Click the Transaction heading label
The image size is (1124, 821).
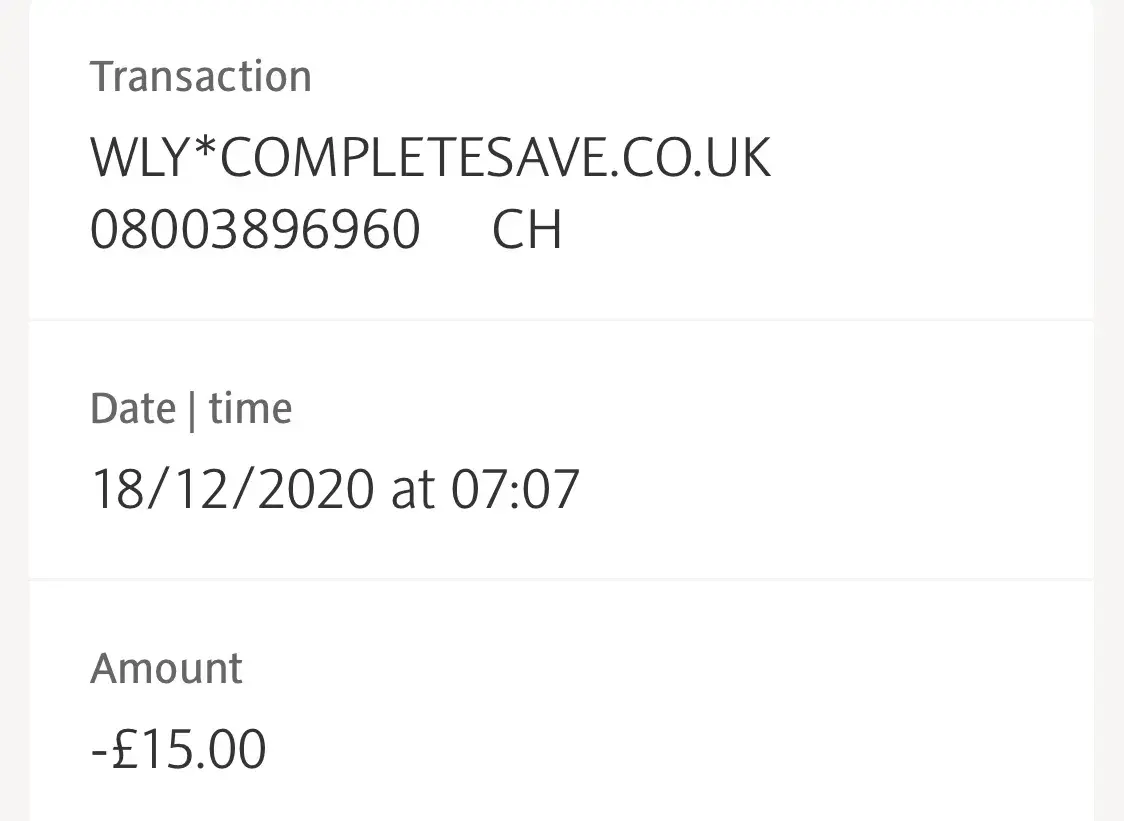coord(200,77)
